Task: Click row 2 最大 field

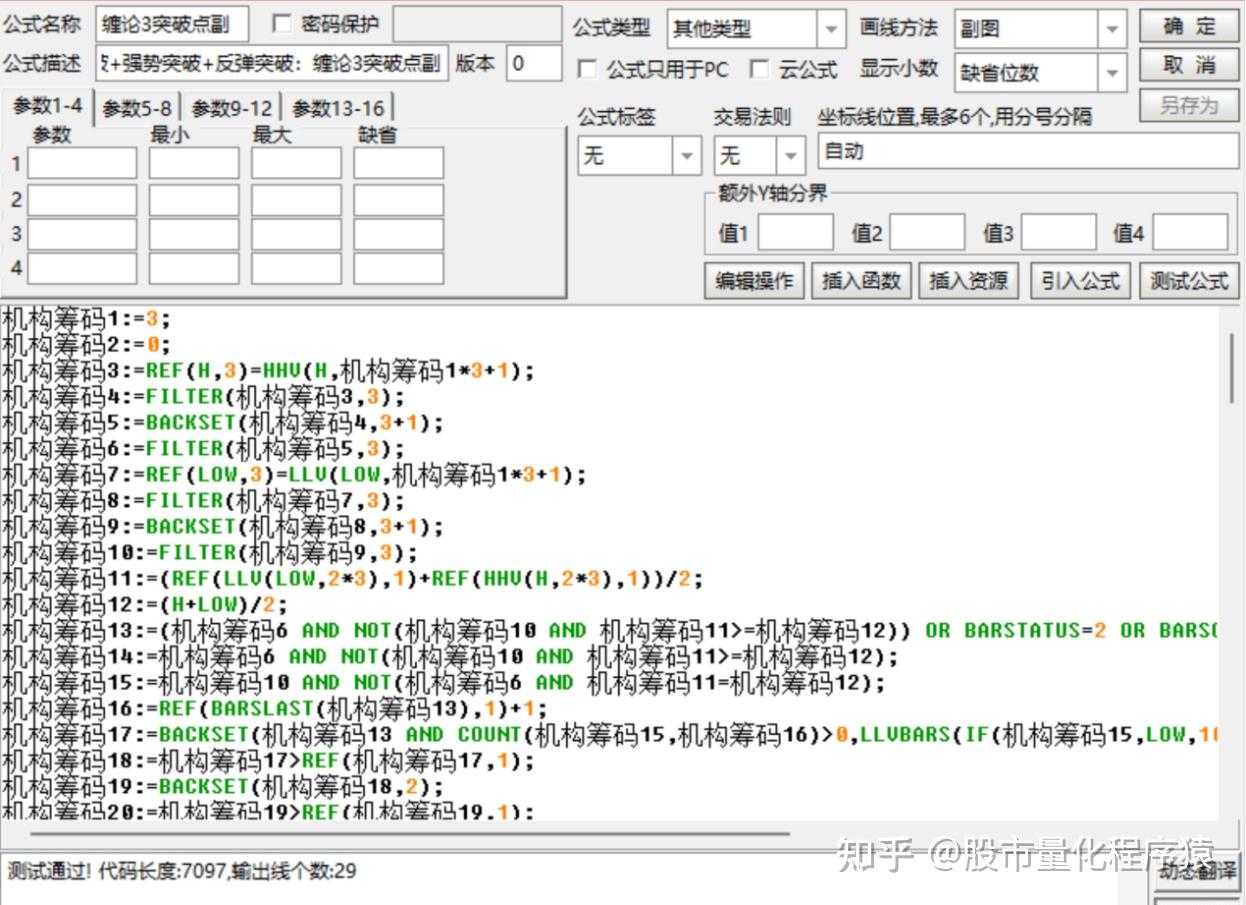Action: pyautogui.click(x=296, y=199)
